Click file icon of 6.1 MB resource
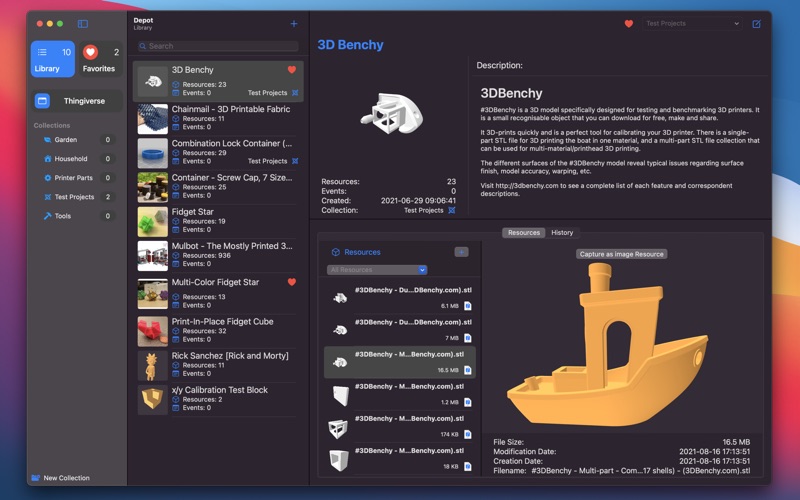The image size is (800, 500). (x=468, y=306)
